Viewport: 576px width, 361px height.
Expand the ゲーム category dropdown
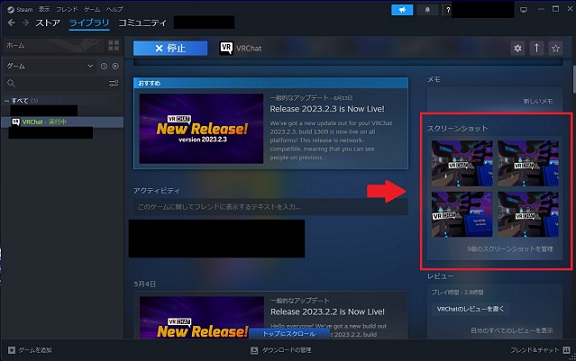pos(50,66)
